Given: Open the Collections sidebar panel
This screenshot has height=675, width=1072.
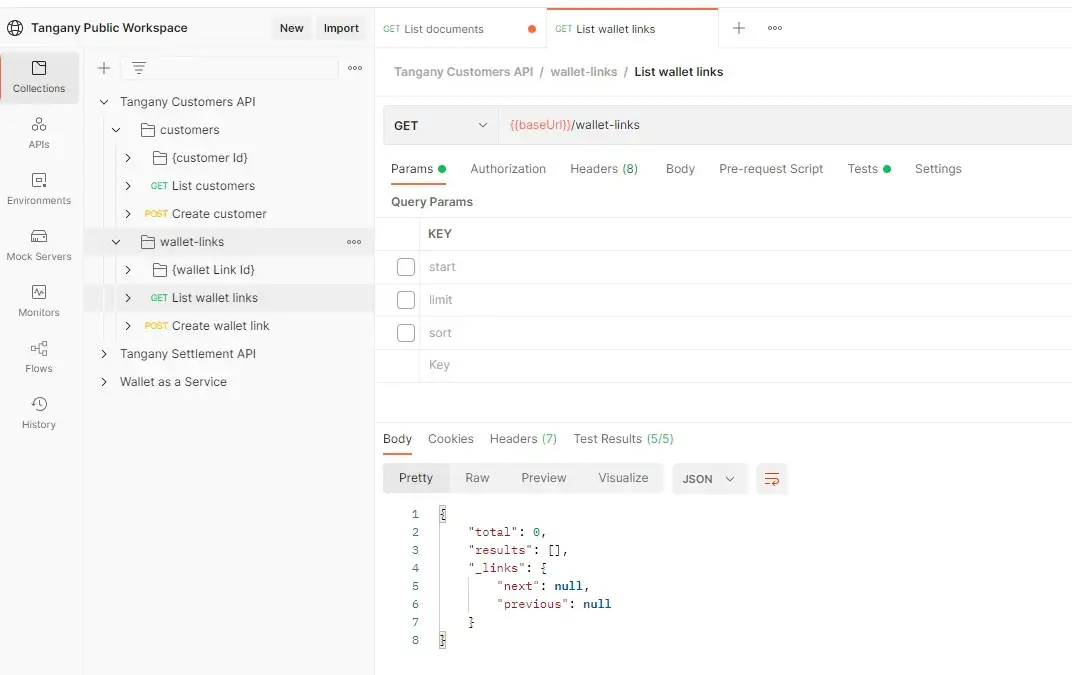Looking at the screenshot, I should pos(39,77).
